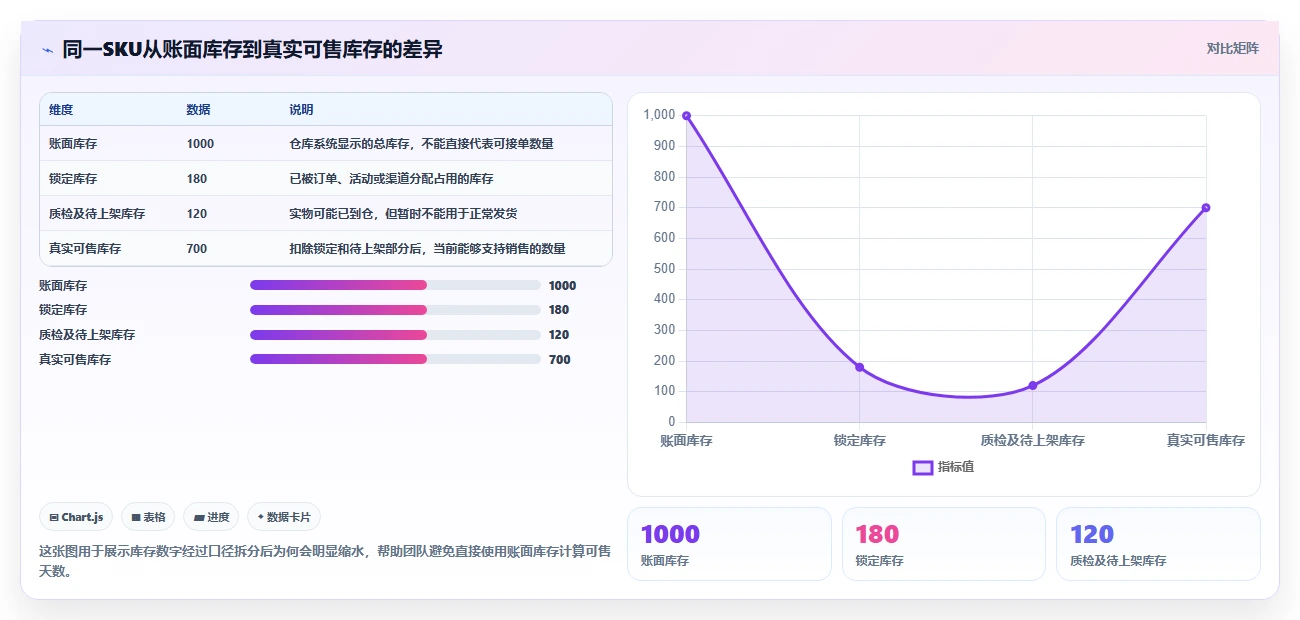Click table value 180 in 数据 column
1300x620 pixels.
(x=197, y=179)
